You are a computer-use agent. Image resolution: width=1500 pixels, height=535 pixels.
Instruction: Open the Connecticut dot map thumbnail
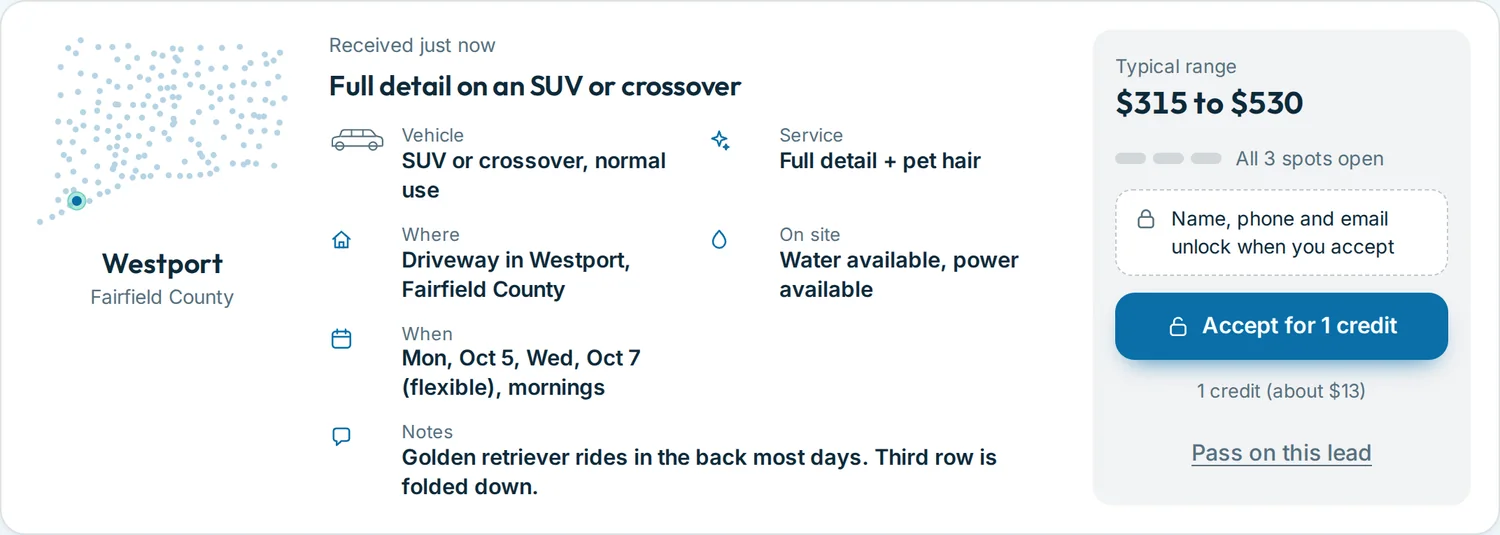click(x=162, y=130)
